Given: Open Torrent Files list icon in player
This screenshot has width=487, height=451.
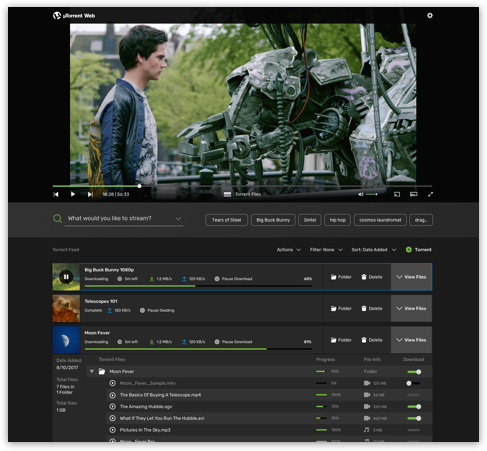Looking at the screenshot, I should tap(227, 194).
